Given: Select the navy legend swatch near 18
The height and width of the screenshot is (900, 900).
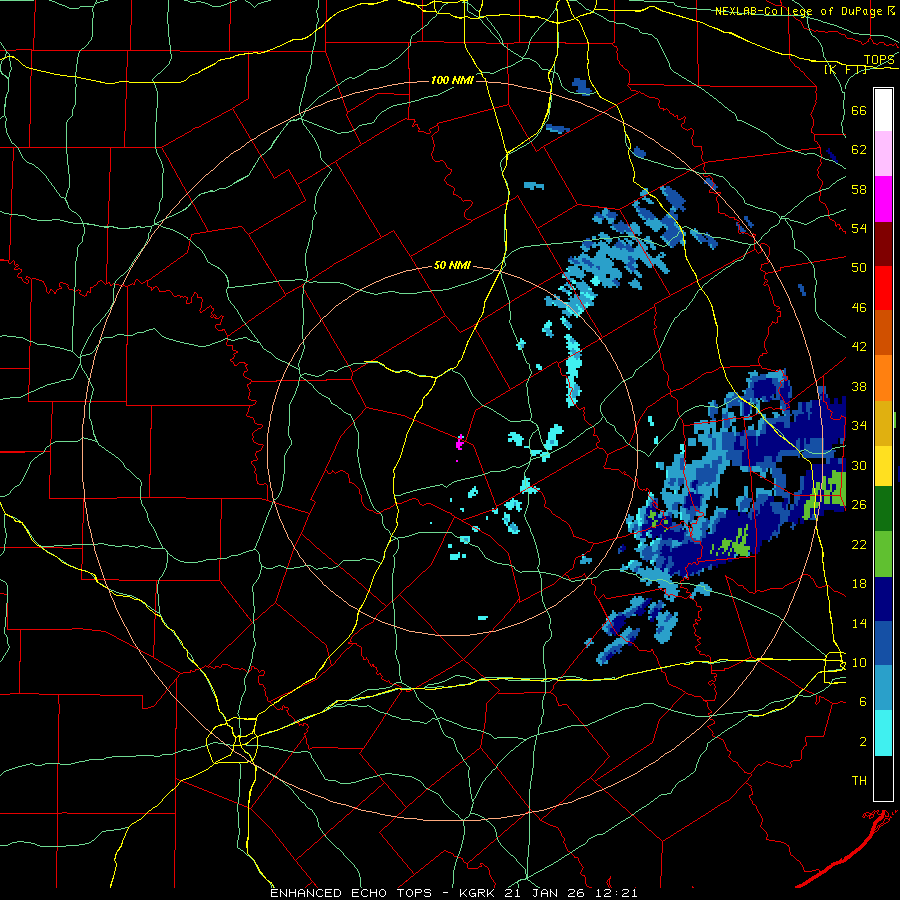Looking at the screenshot, I should click(x=883, y=599).
